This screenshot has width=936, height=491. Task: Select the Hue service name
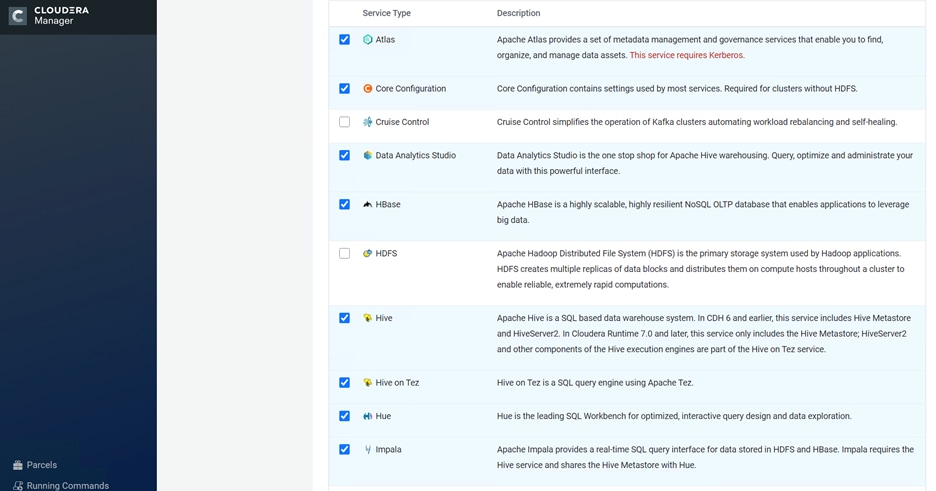[383, 416]
